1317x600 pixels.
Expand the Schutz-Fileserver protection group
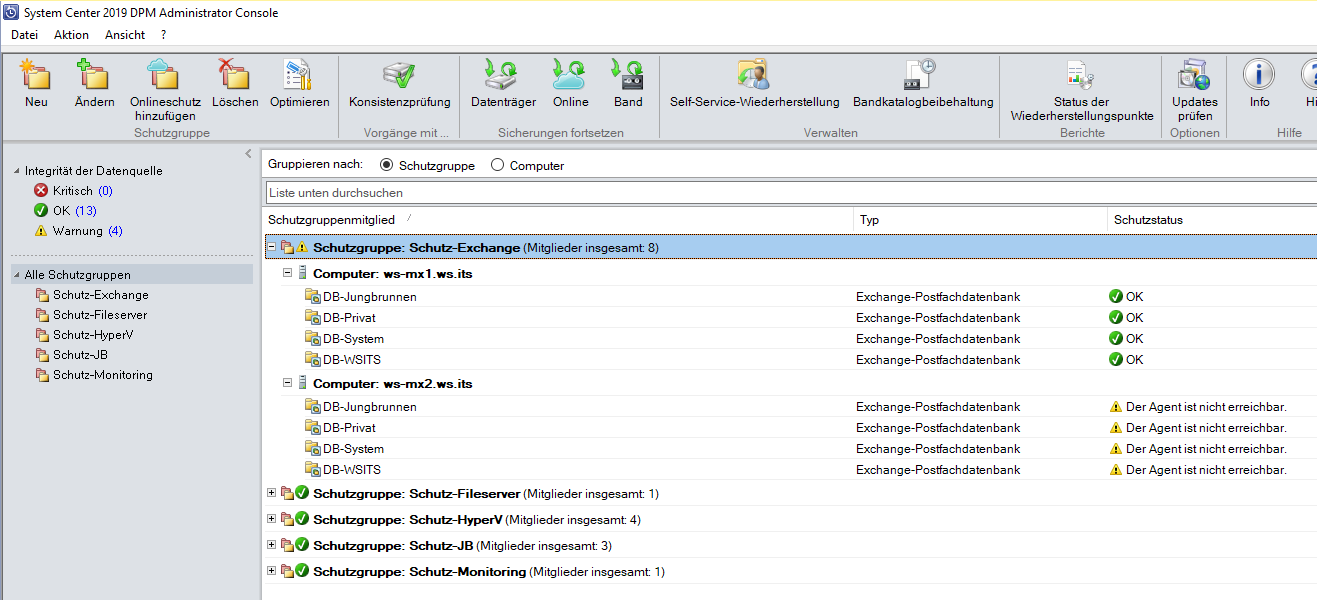point(271,492)
